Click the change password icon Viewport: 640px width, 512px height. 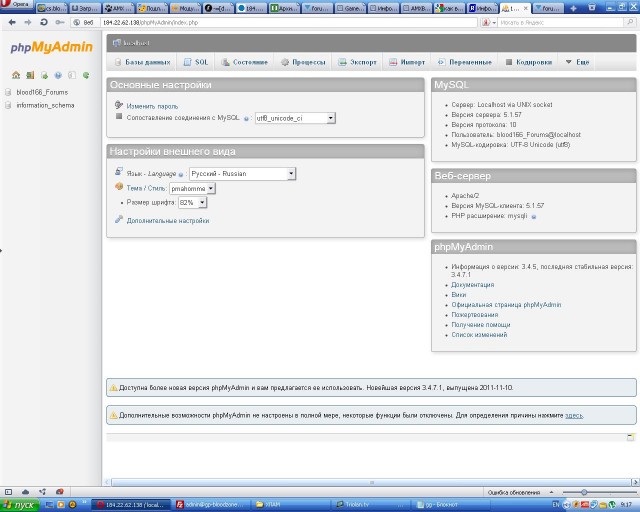(119, 105)
